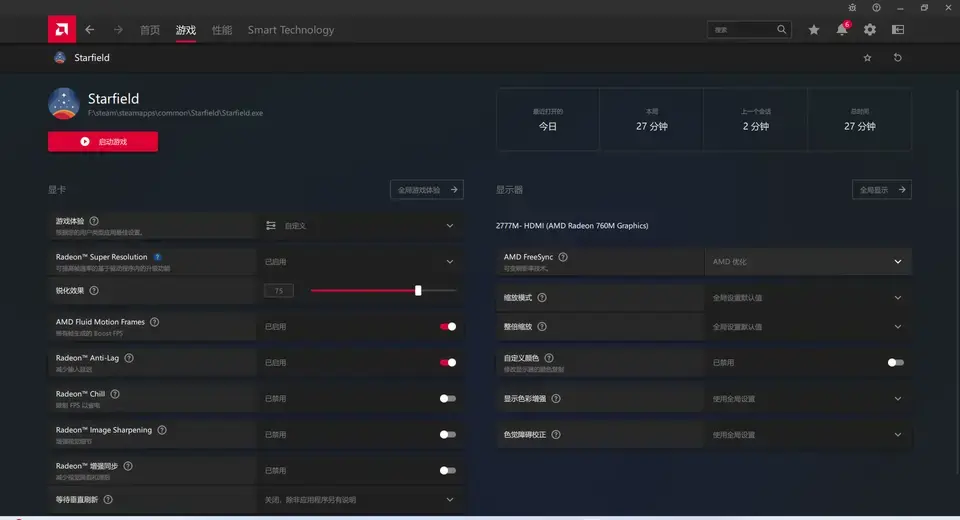960x520 pixels.
Task: Show help for Radeon Anti-Lag
Action: coord(129,358)
